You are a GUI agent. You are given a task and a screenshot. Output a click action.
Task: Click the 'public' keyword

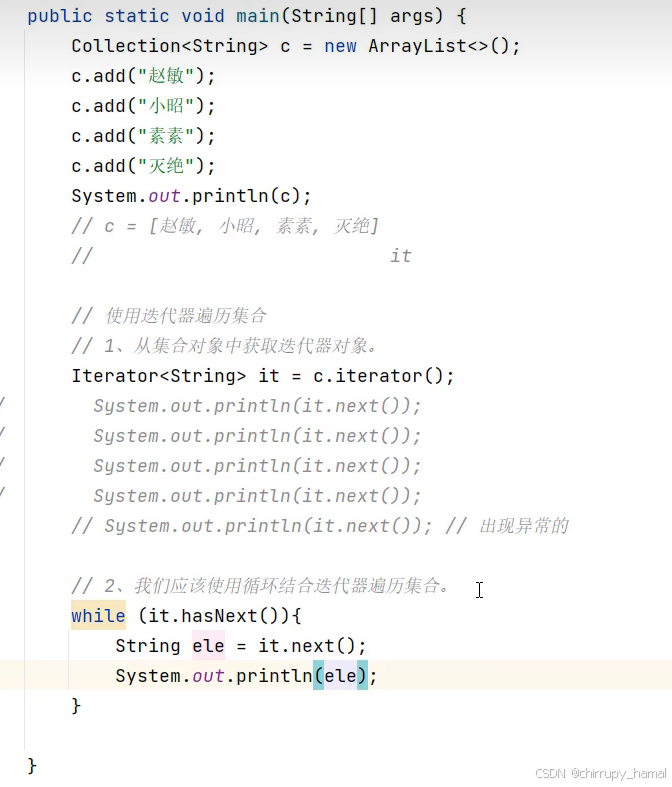(60, 16)
